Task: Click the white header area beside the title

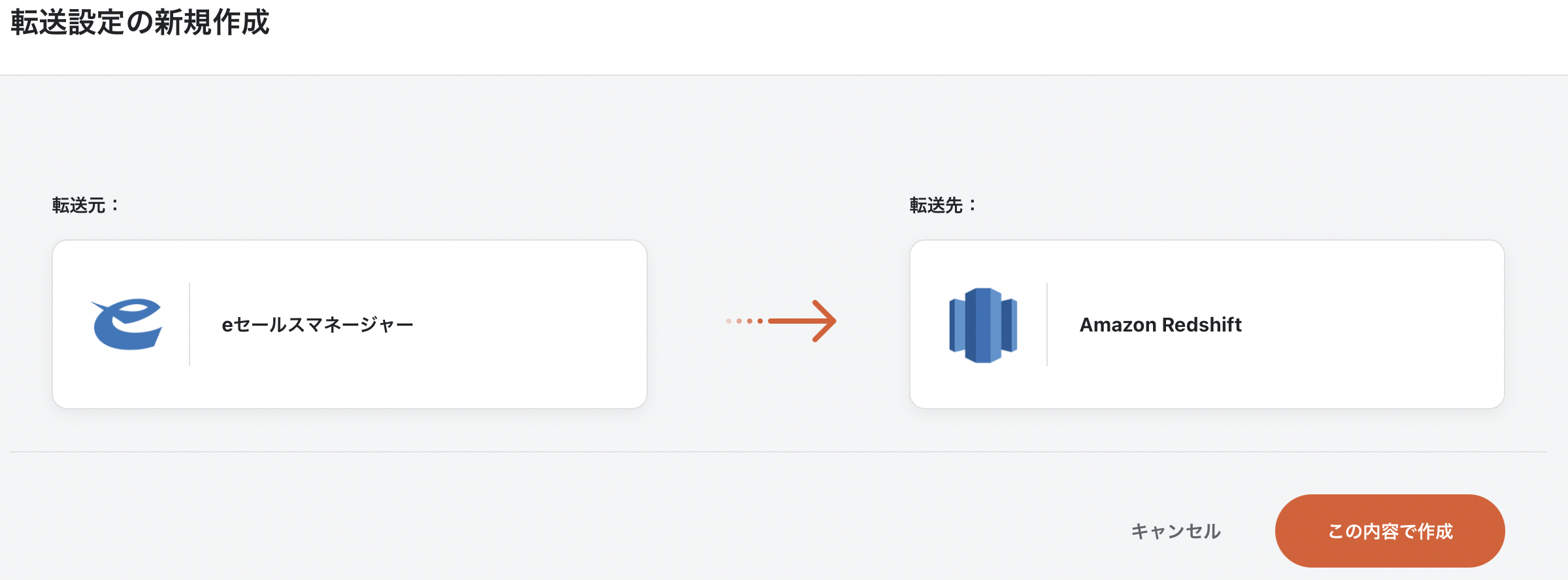Action: pos(915,33)
